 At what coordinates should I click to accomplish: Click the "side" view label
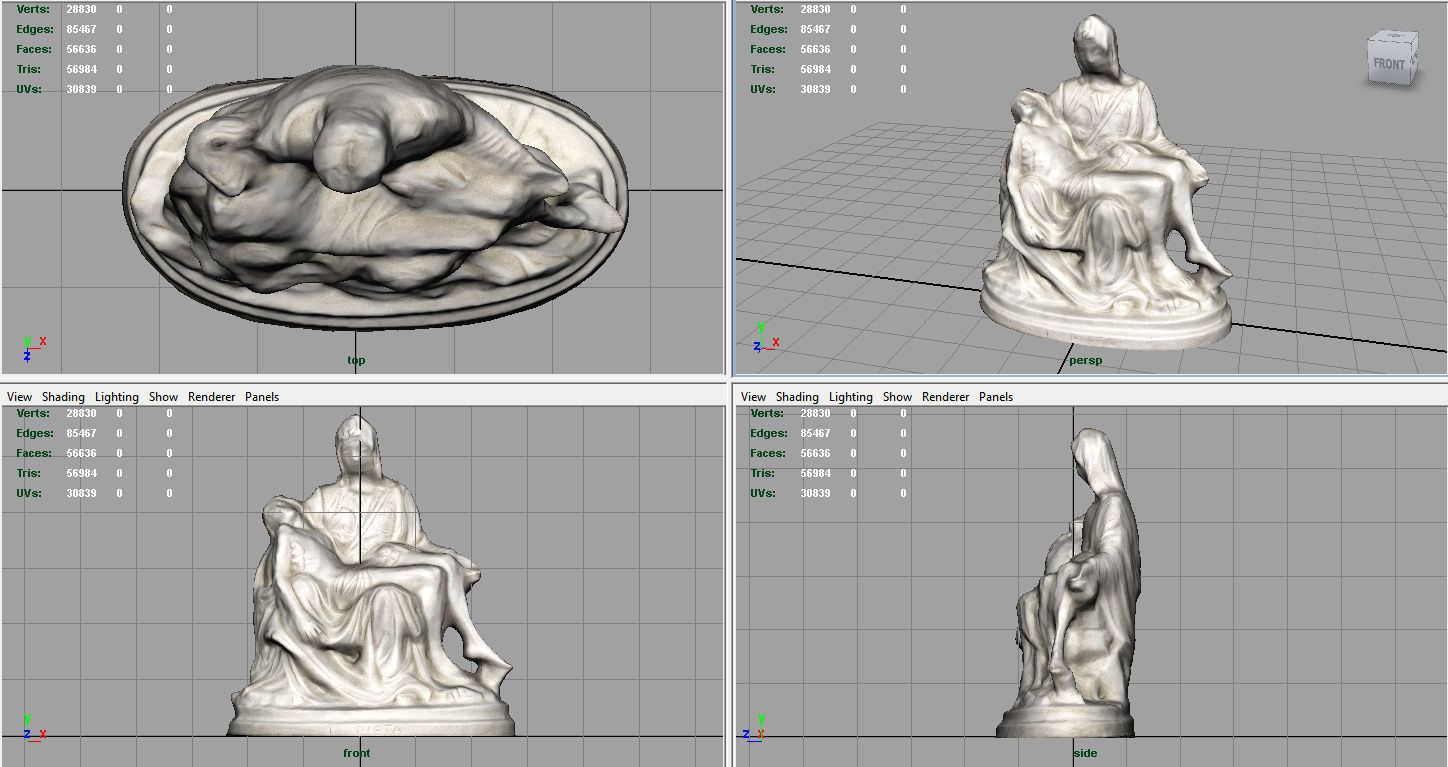coord(1085,753)
